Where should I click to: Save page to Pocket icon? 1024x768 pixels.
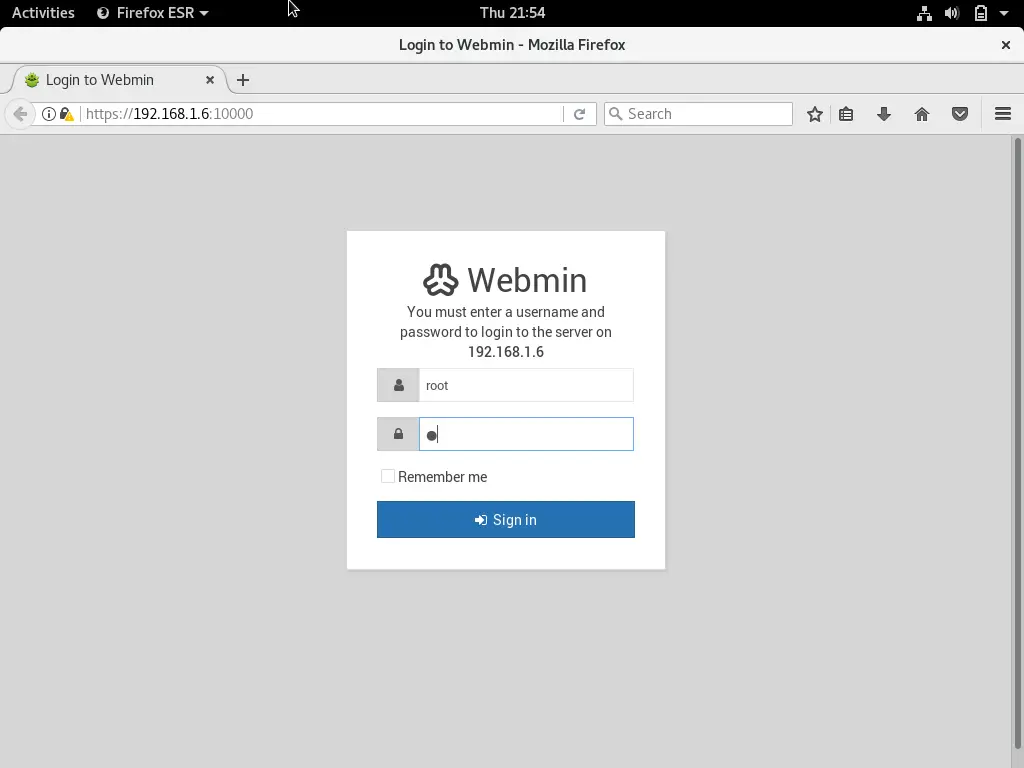coord(959,114)
